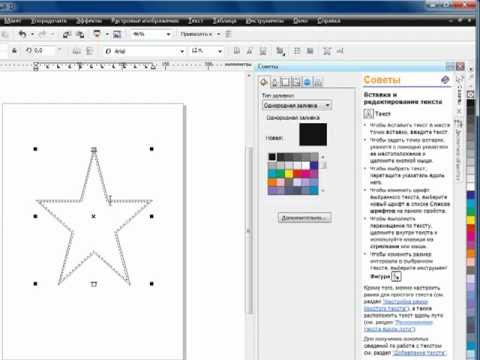
Task: Open the Растровые изображения menu
Action: coord(145,21)
